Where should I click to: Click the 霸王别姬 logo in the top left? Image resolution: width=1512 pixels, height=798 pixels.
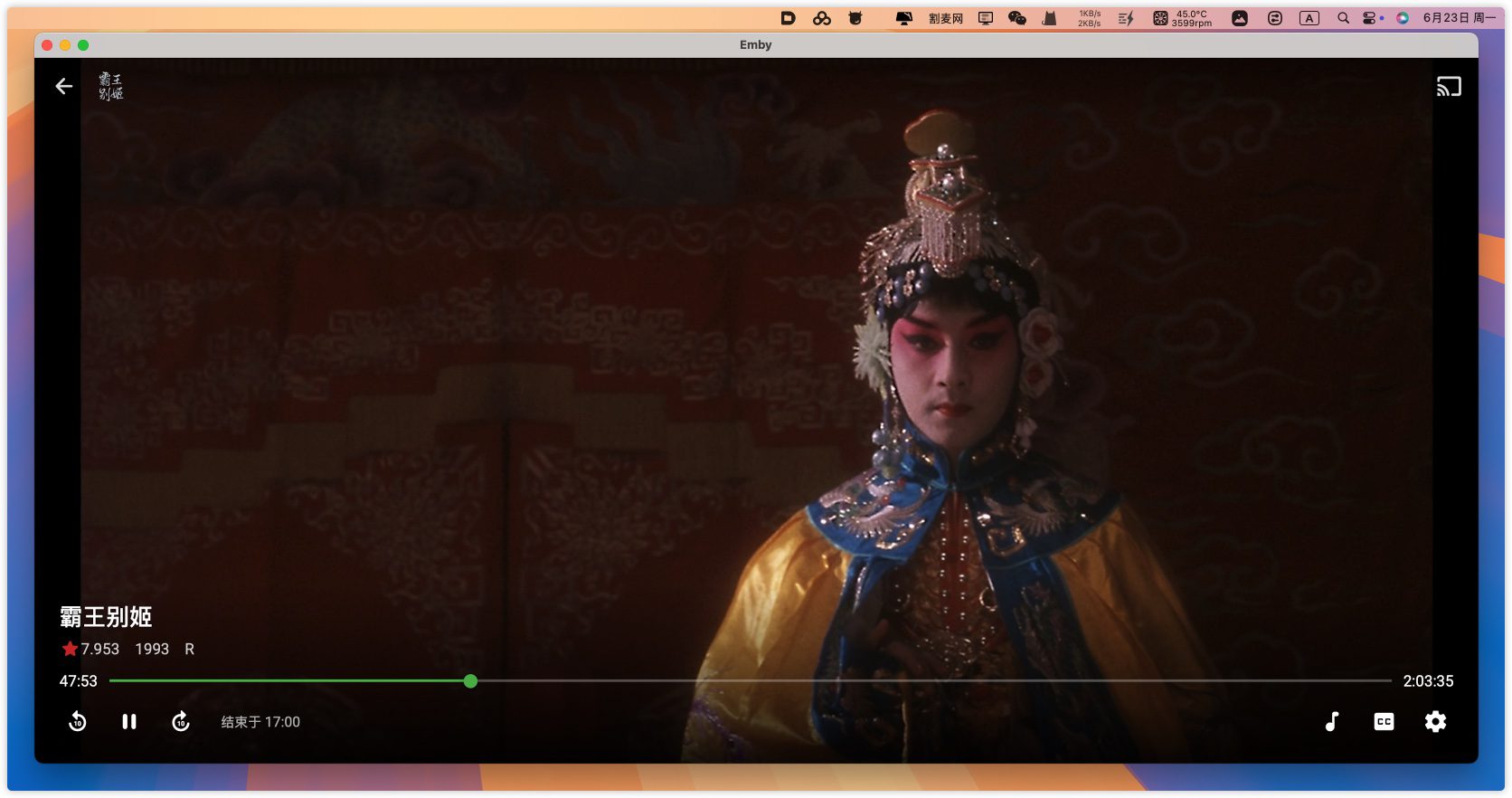[110, 86]
